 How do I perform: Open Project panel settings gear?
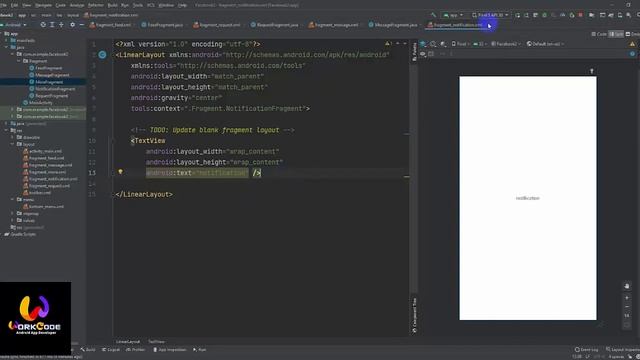point(73,25)
